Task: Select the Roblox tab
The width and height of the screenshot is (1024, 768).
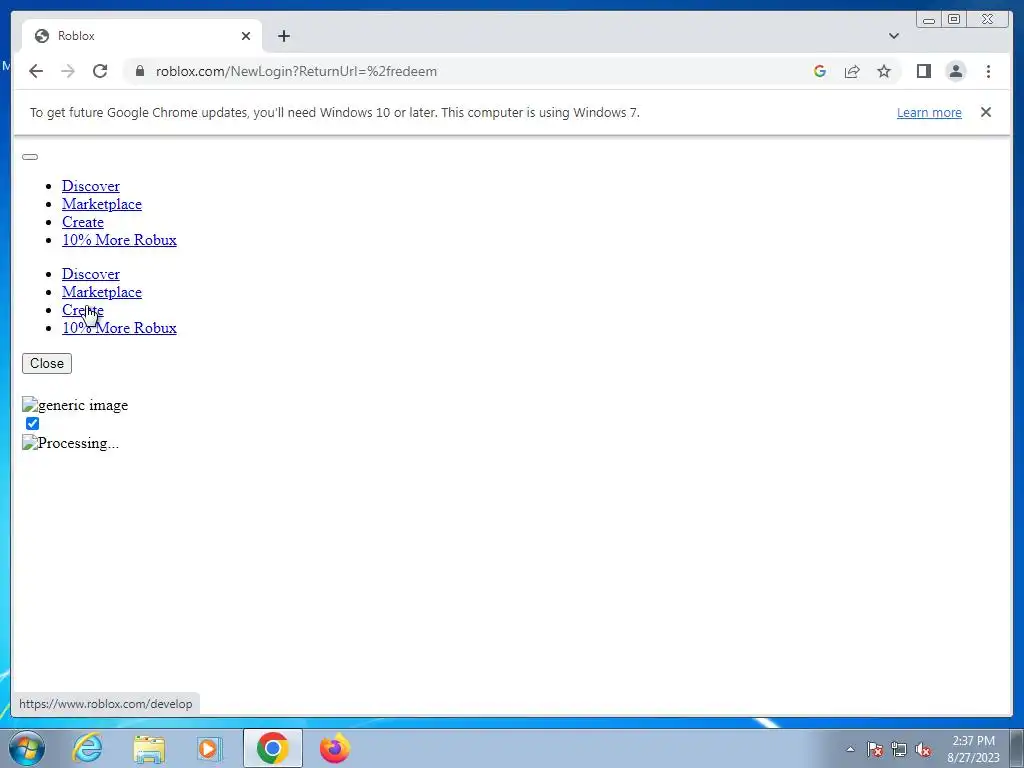Action: [142, 36]
